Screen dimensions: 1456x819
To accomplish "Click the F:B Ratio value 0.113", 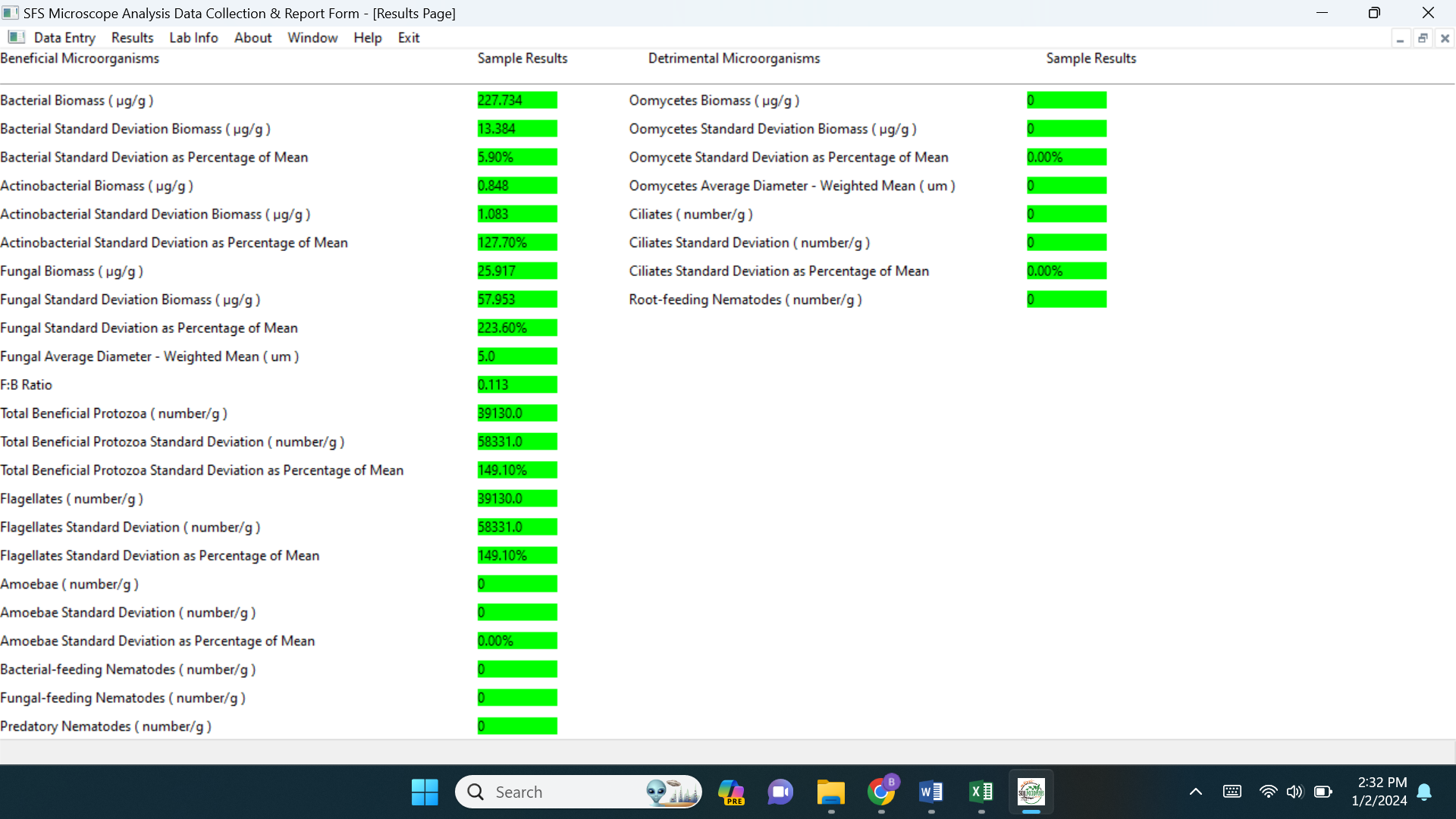I will click(x=517, y=384).
